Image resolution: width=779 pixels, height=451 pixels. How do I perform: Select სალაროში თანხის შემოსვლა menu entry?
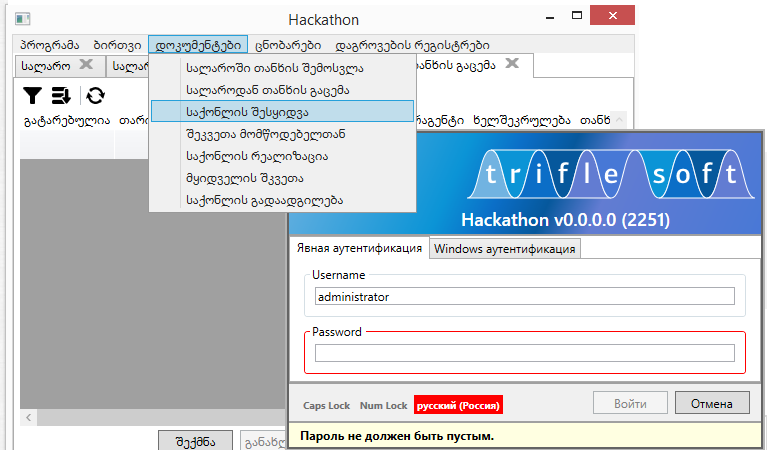click(282, 68)
